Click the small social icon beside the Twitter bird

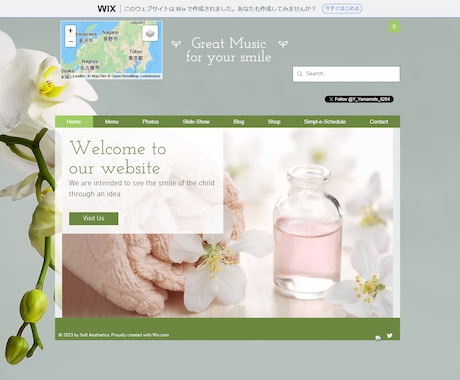point(378,338)
